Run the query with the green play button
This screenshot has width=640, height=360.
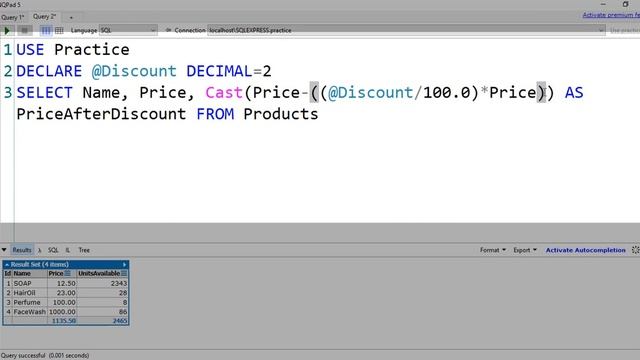[7, 30]
